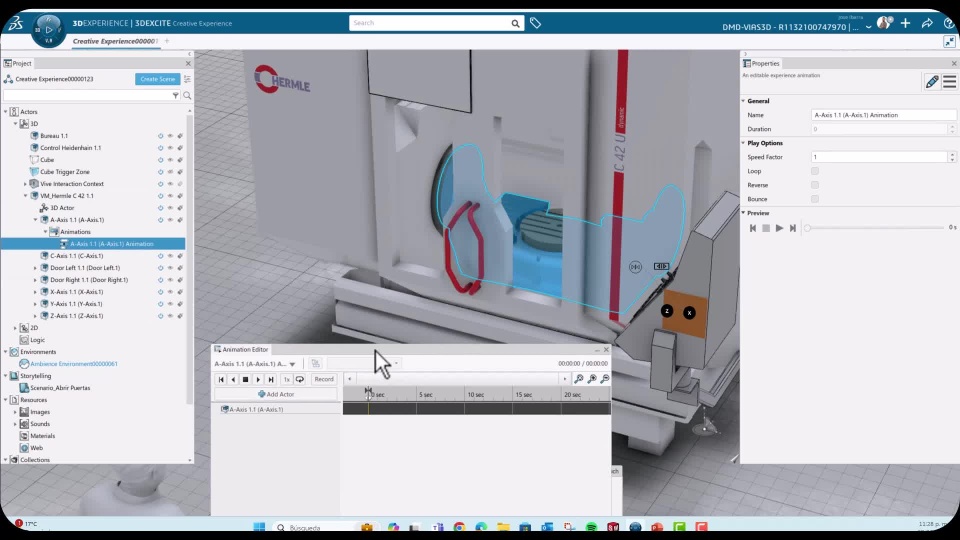960x540 pixels.
Task: Toggle visibility eye for Door Left 1.1
Action: point(170,268)
